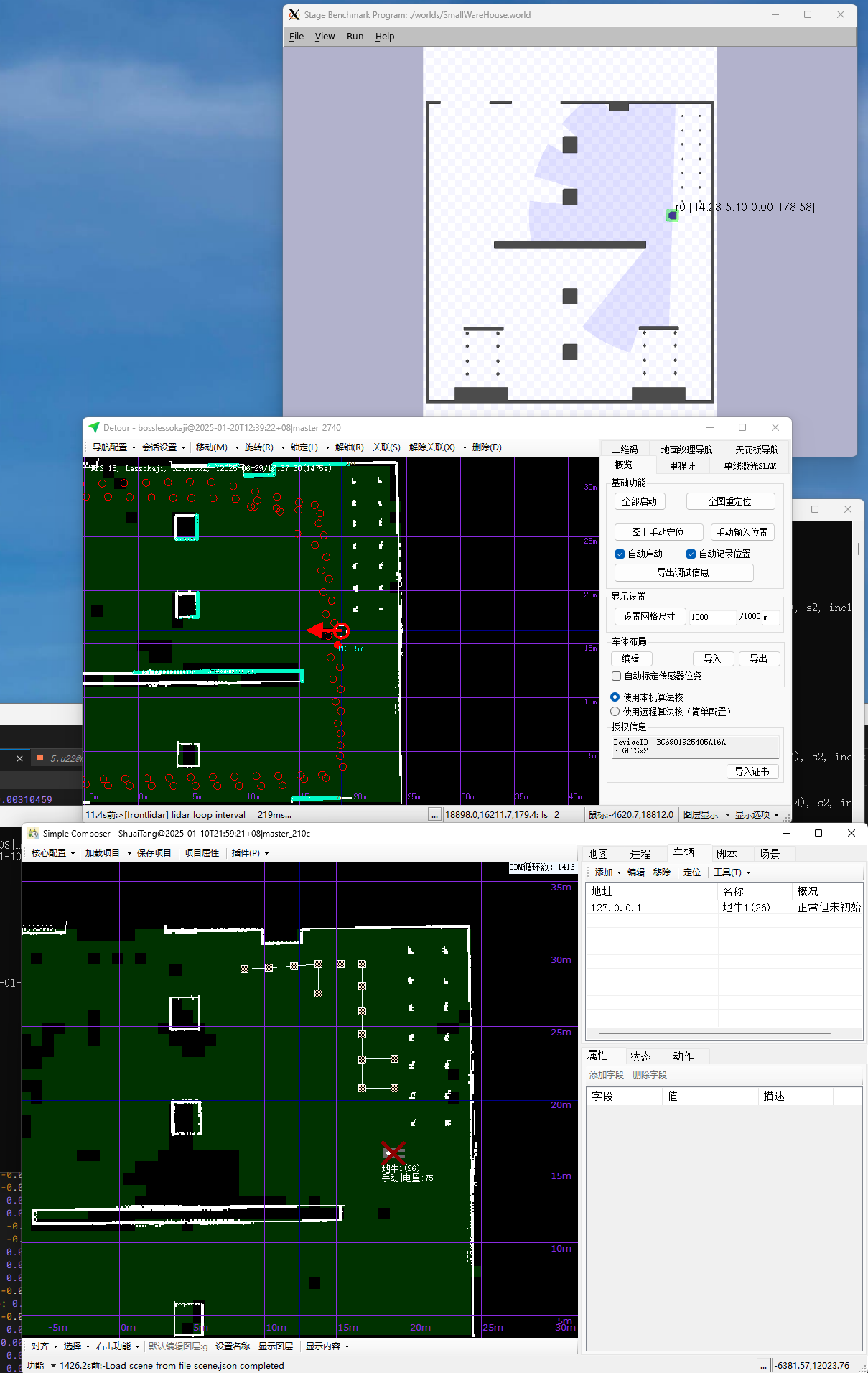This screenshot has width=868, height=1373.
Task: Open the 核心配置 dropdown in Simple Composer
Action: [53, 852]
